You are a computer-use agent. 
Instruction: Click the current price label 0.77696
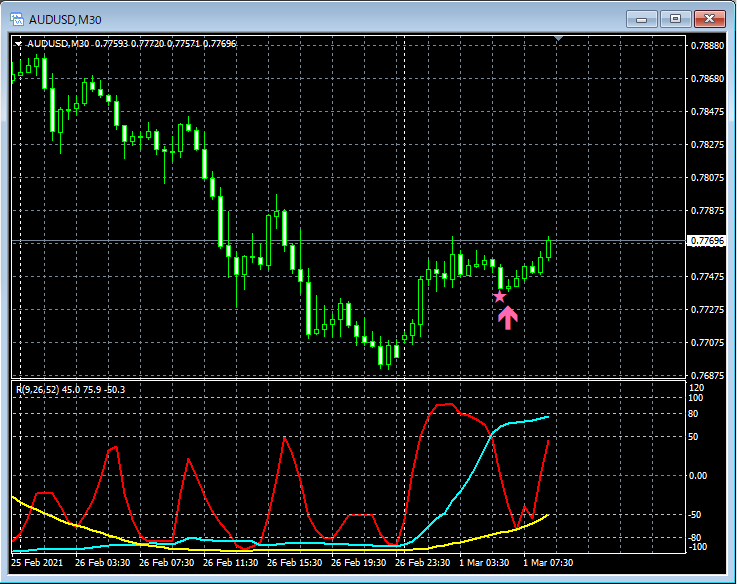coord(706,241)
